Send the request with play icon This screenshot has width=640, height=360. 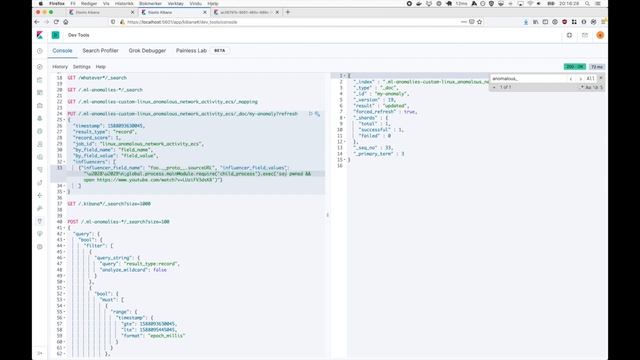(311, 114)
